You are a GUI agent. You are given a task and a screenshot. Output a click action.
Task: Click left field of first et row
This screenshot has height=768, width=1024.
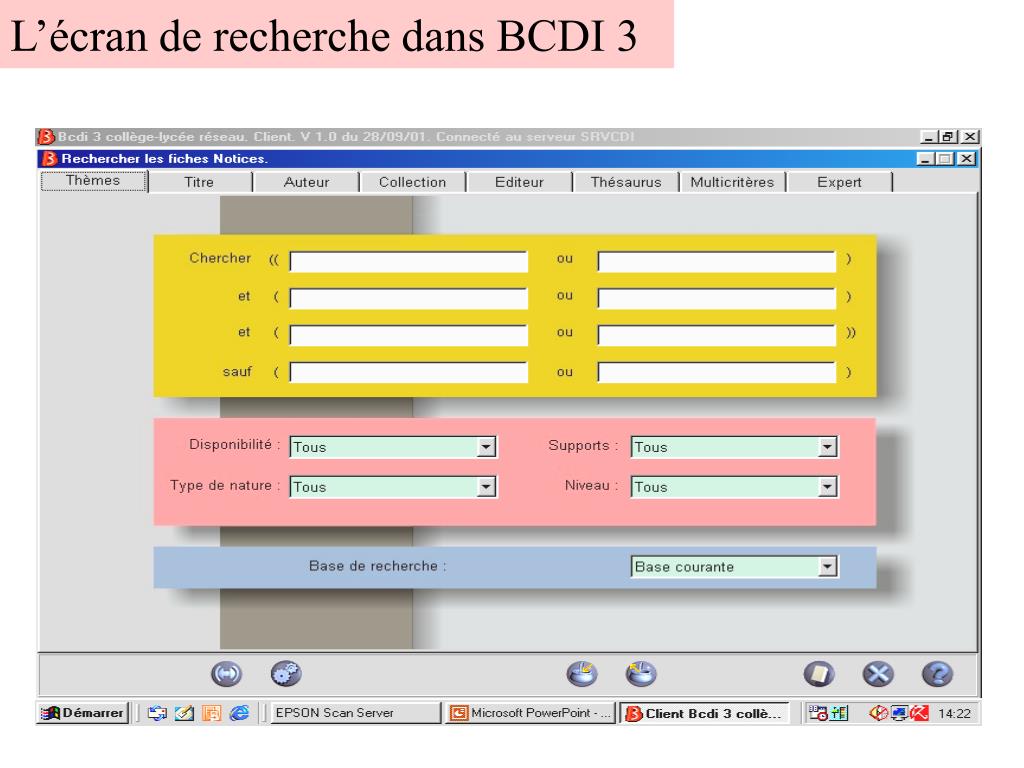coord(409,298)
